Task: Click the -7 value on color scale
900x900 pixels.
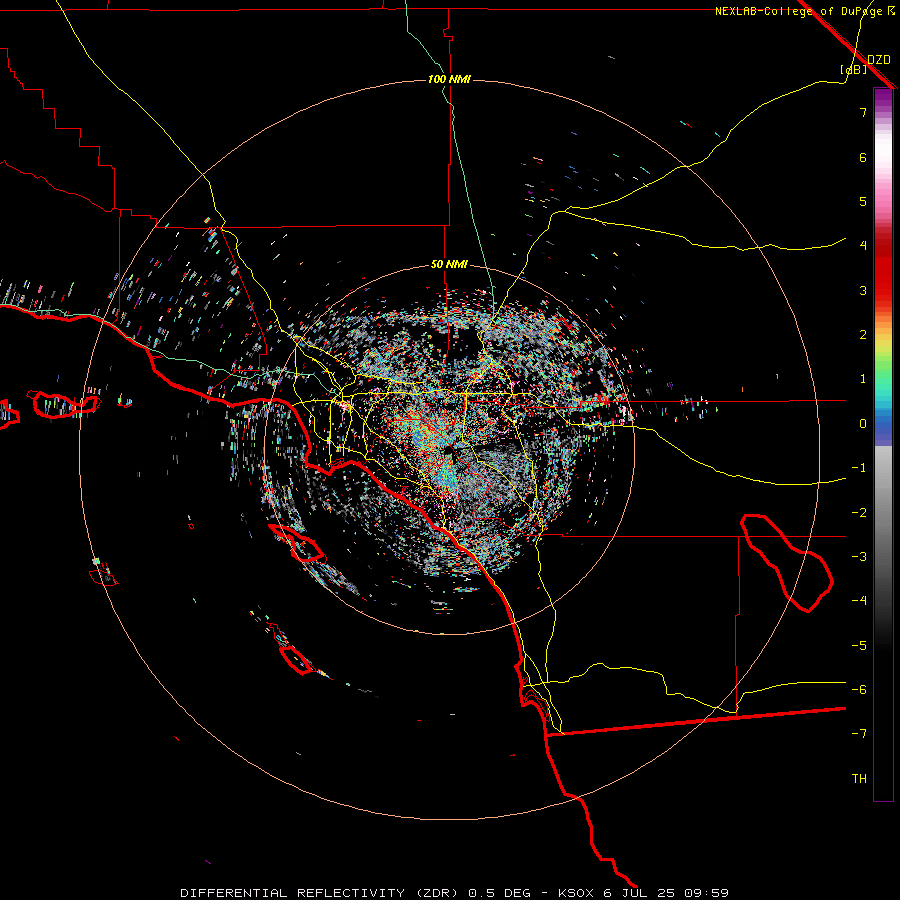Action: (859, 734)
